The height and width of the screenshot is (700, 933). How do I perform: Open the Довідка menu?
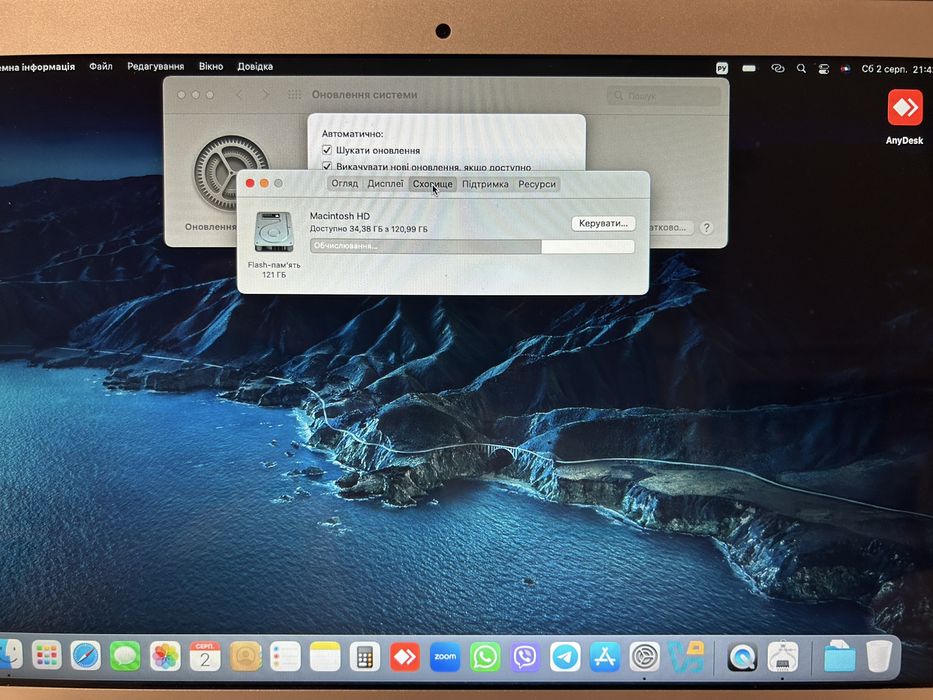pos(255,67)
